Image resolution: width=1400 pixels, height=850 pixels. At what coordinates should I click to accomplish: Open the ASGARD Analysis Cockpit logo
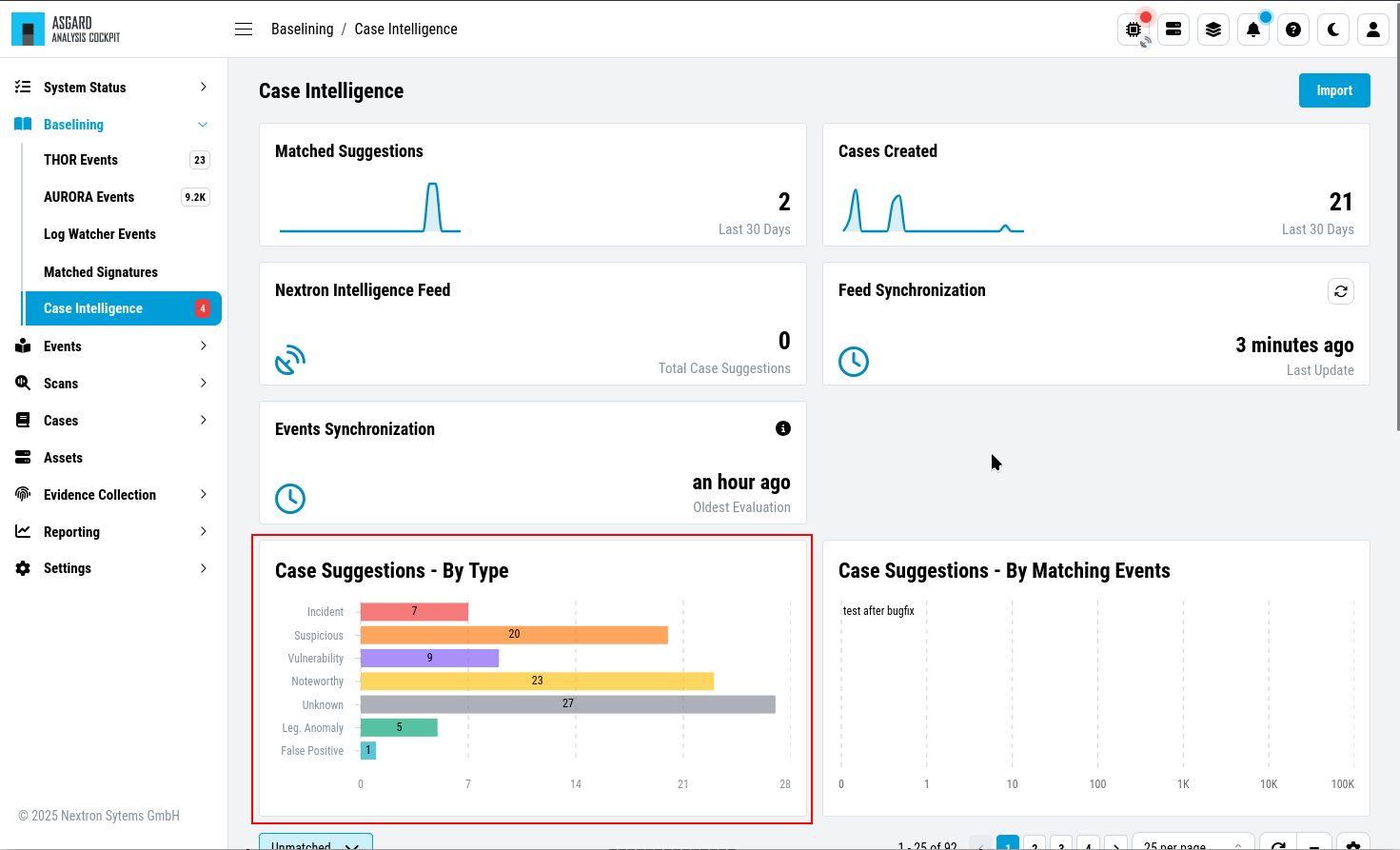(x=66, y=30)
